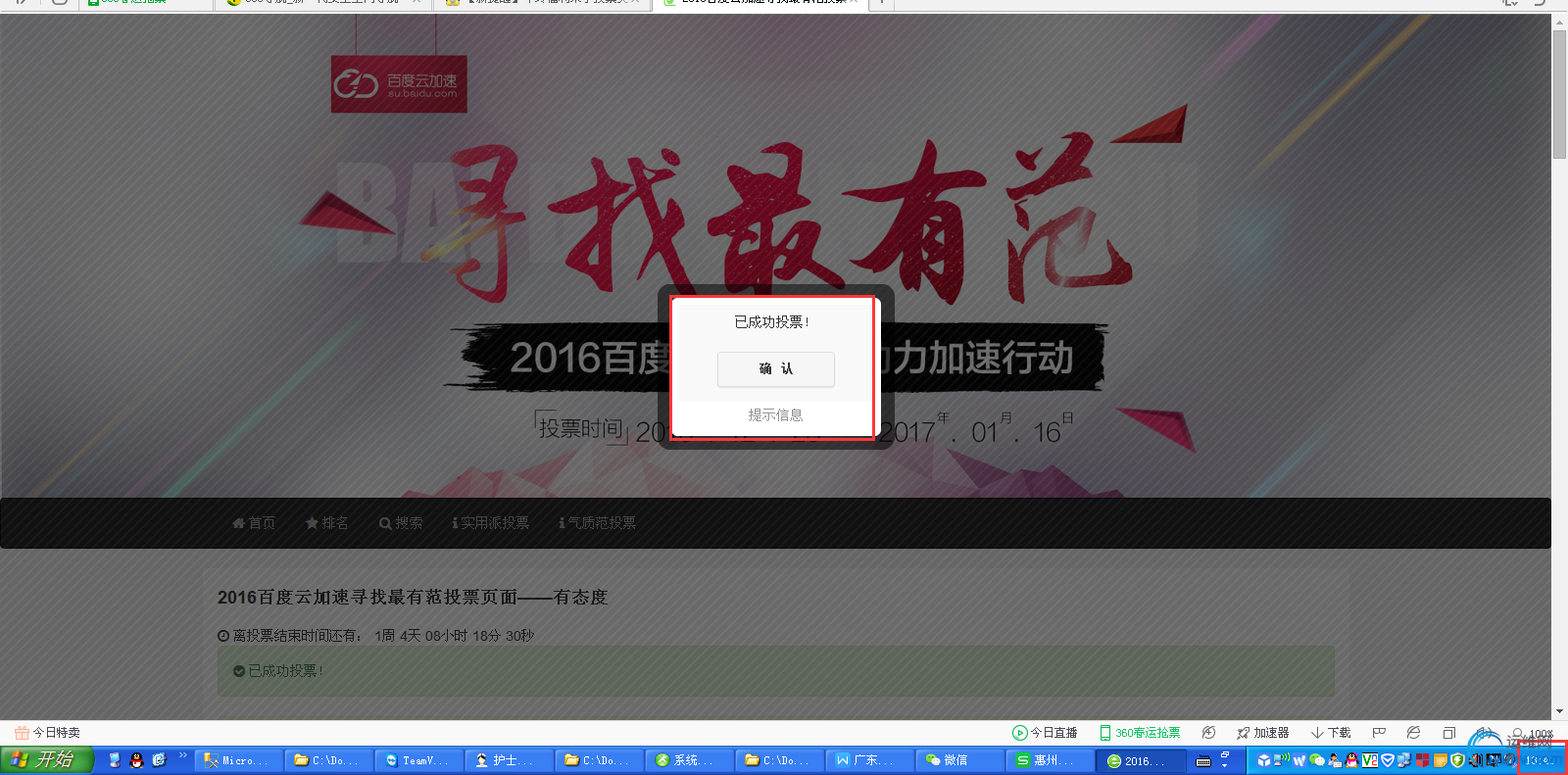Viewport: 1568px width, 775px height.
Task: Click the 2016百度云加速寻找最有范投票页面 heading
Action: pyautogui.click(x=413, y=598)
